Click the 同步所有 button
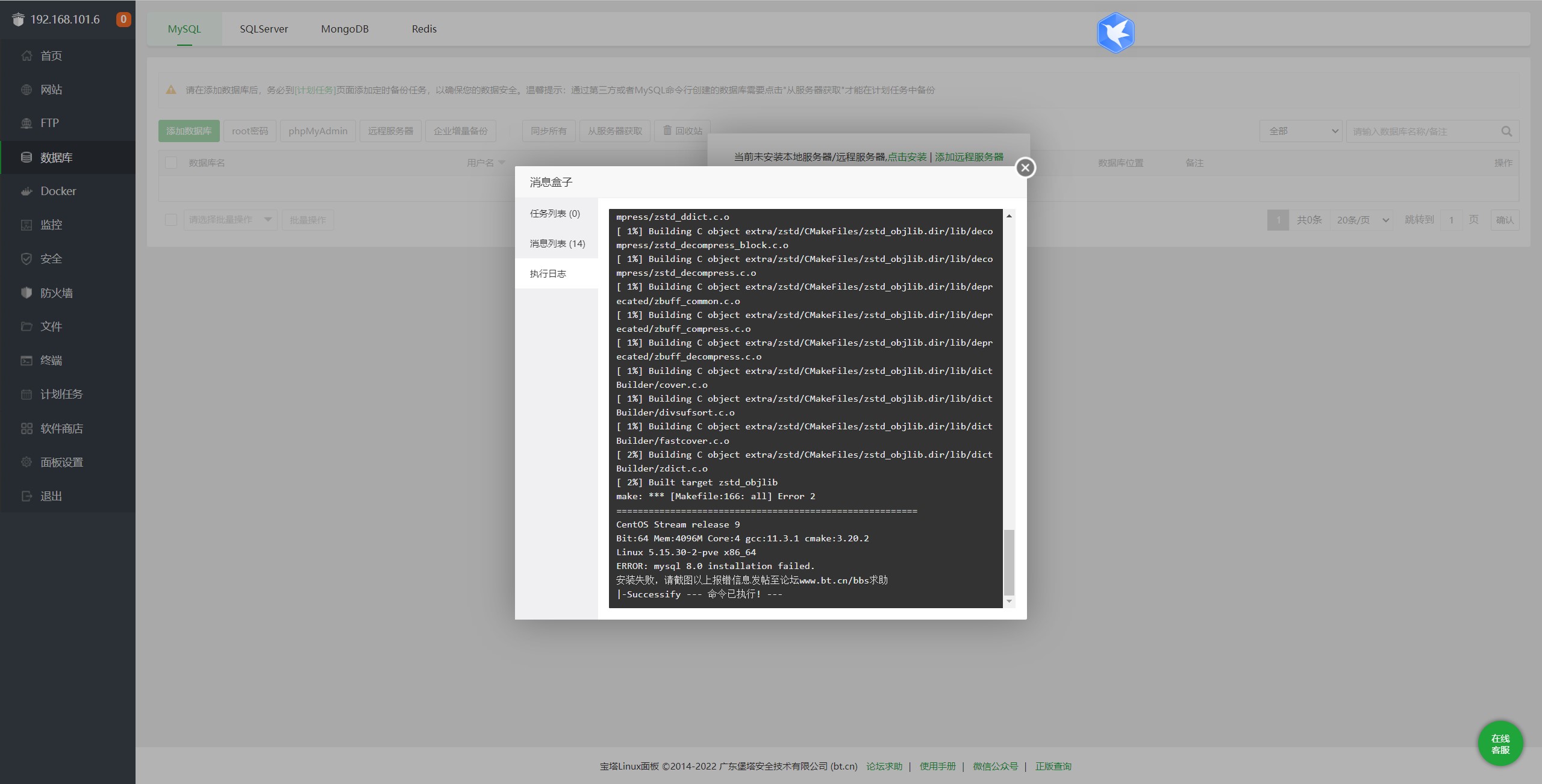The height and width of the screenshot is (784, 1542). click(x=549, y=131)
